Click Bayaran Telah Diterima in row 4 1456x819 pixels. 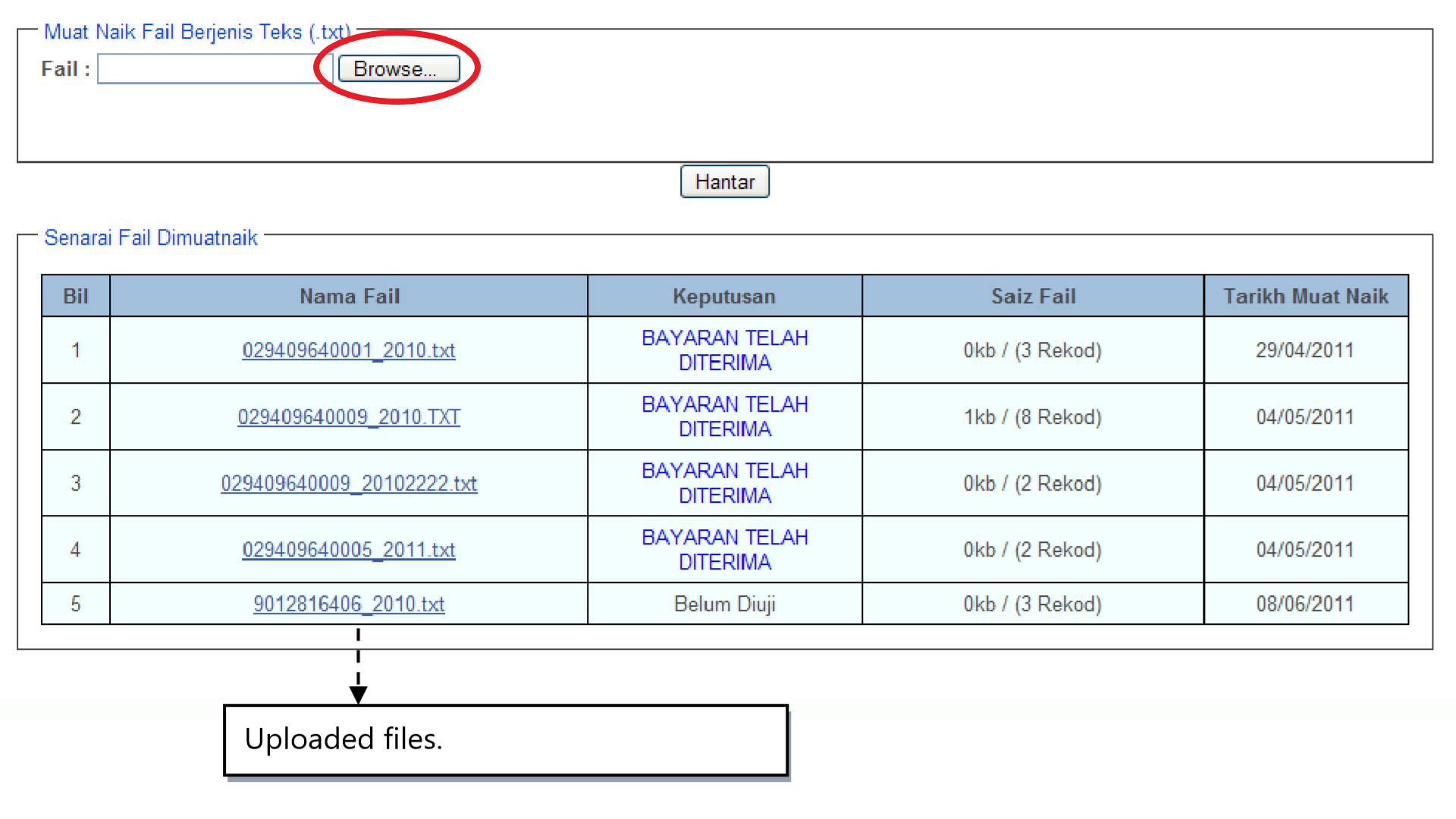pos(724,550)
